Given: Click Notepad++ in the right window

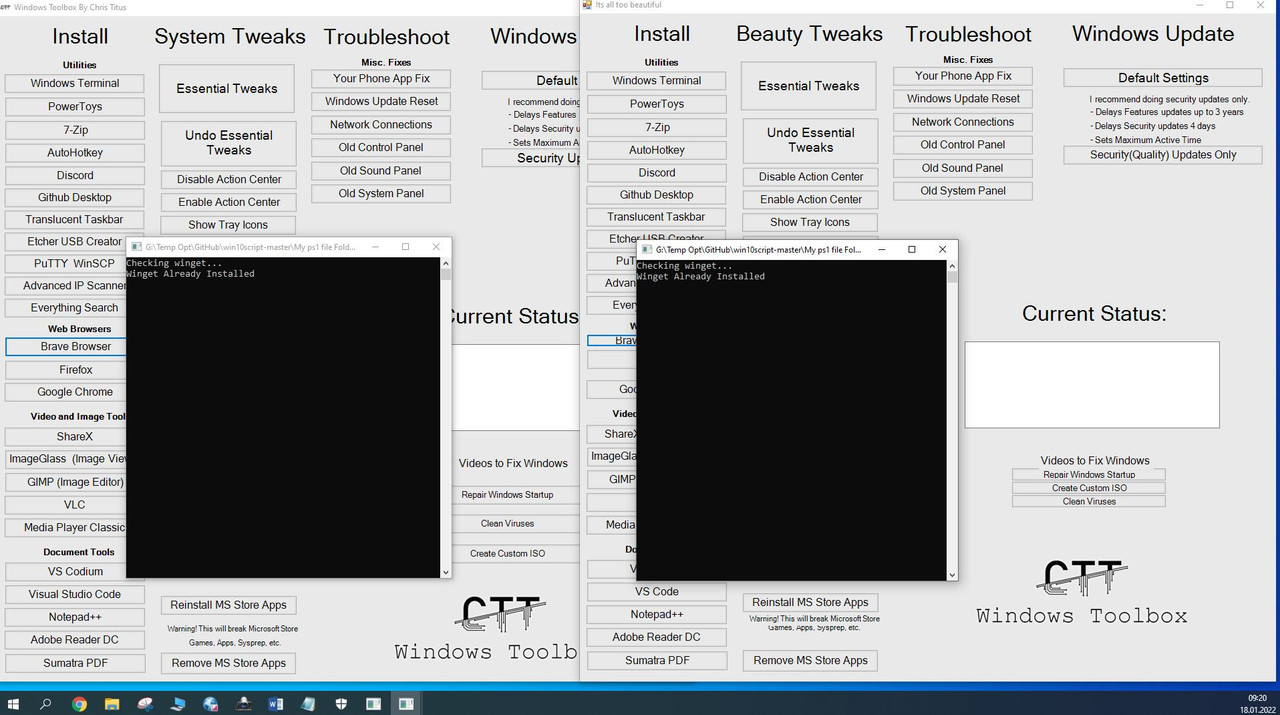Looking at the screenshot, I should pos(657,615).
